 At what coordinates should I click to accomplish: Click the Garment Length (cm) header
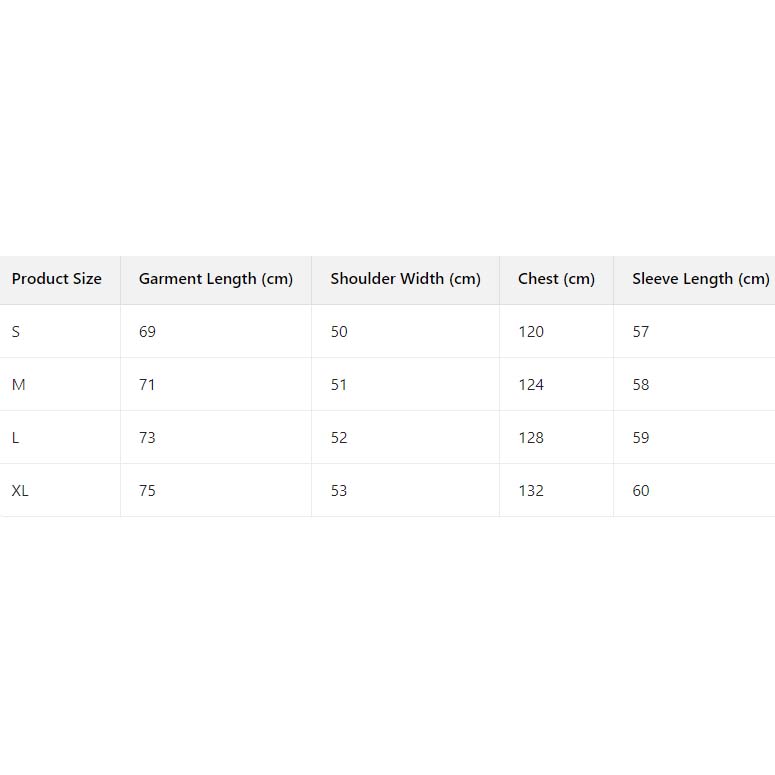[x=216, y=279]
